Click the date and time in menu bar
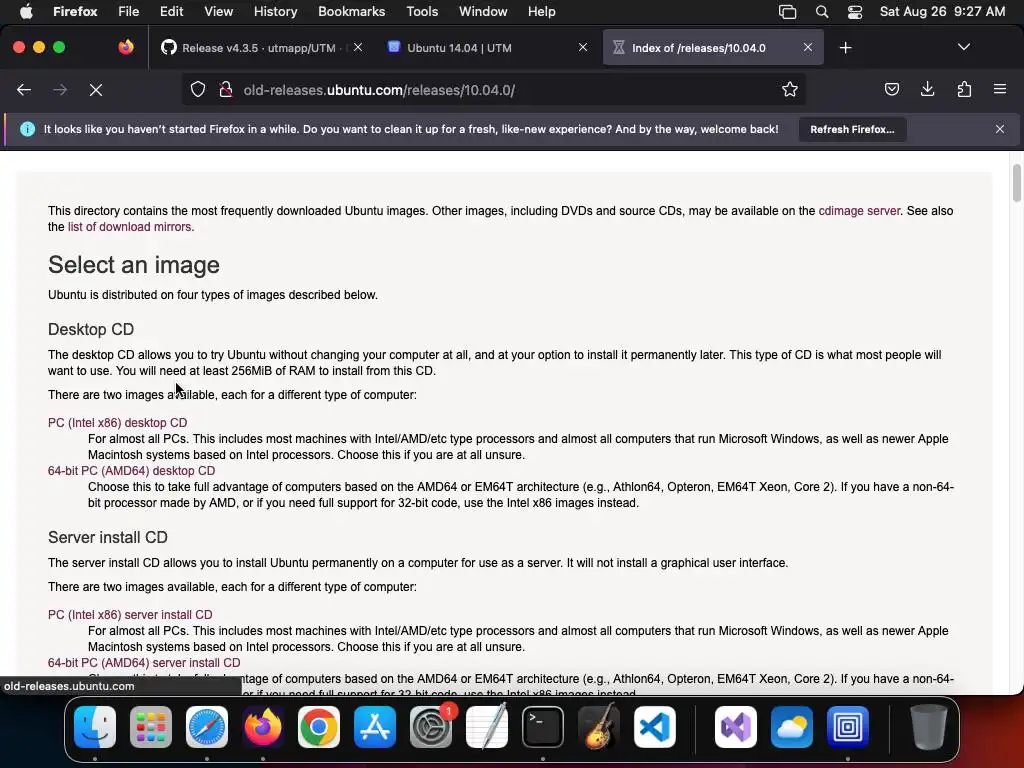This screenshot has height=768, width=1024. tap(942, 12)
